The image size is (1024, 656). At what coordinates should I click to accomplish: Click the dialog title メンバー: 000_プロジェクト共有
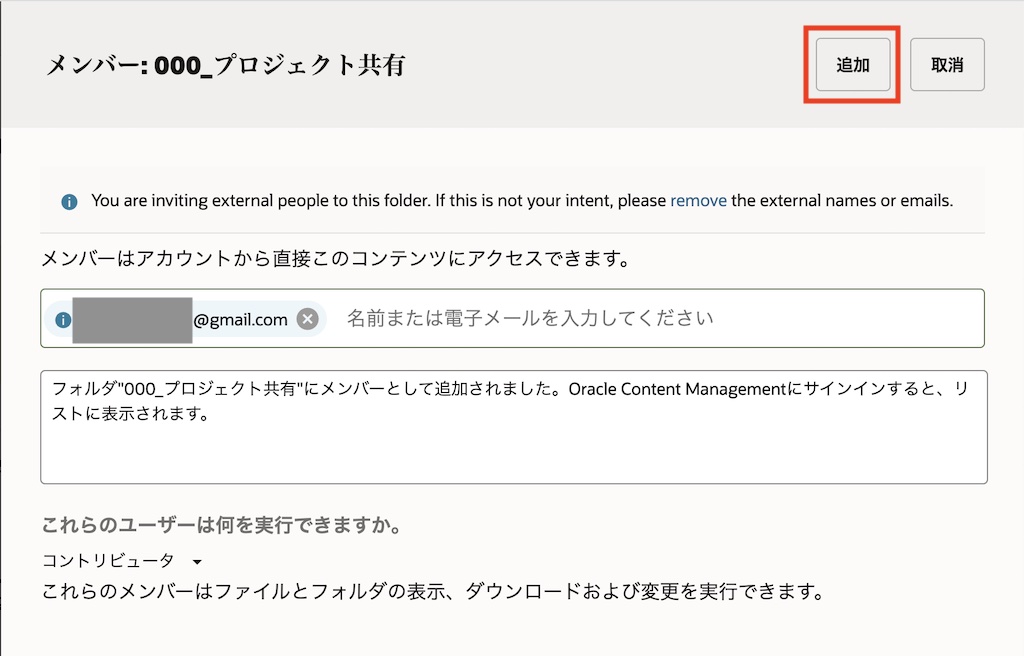pos(225,66)
